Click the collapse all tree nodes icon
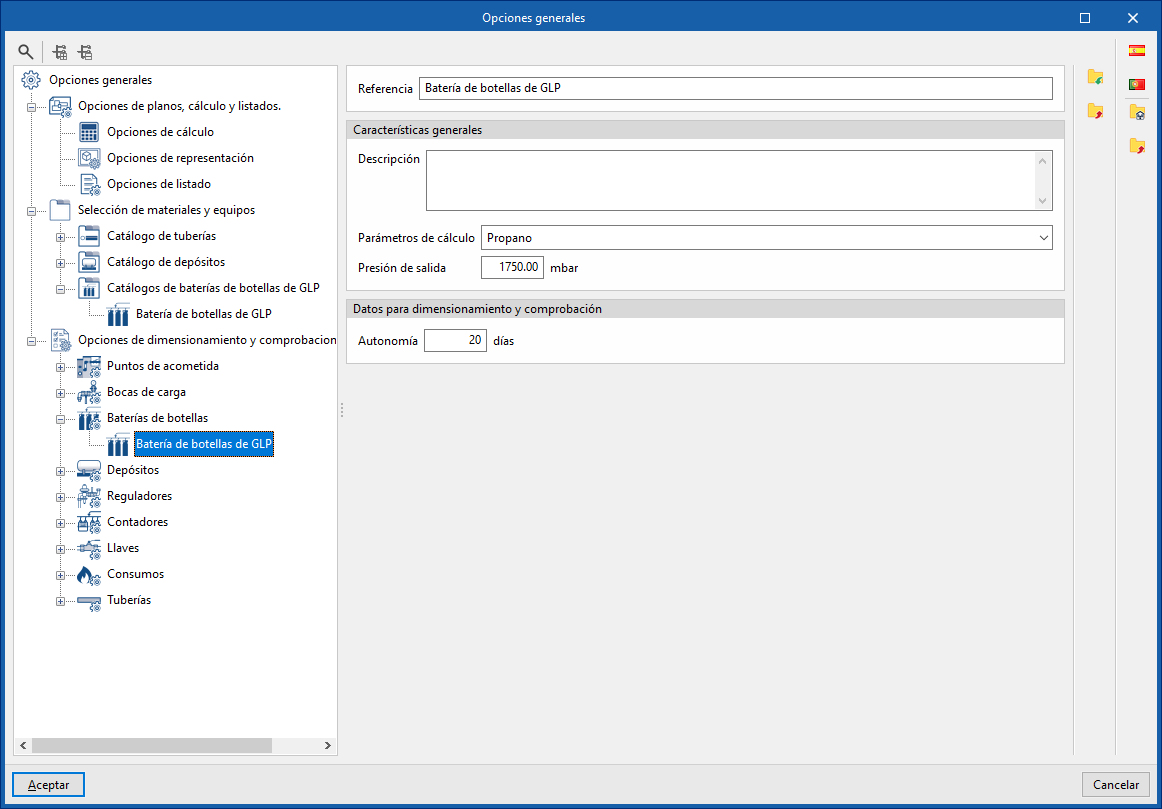Image resolution: width=1162 pixels, height=809 pixels. [x=85, y=52]
